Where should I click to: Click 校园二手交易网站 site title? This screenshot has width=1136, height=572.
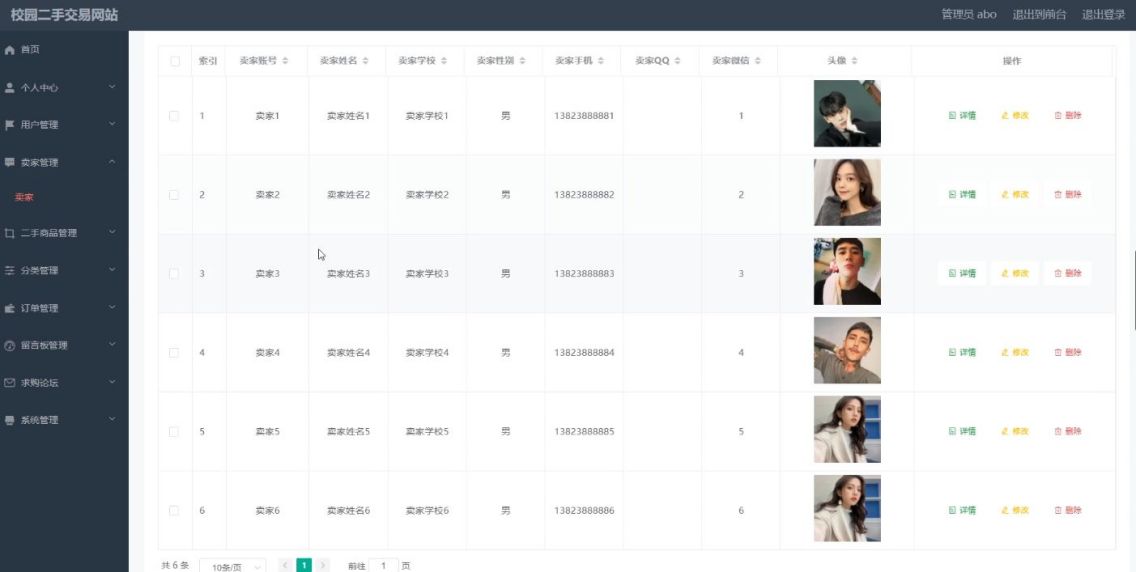64,15
